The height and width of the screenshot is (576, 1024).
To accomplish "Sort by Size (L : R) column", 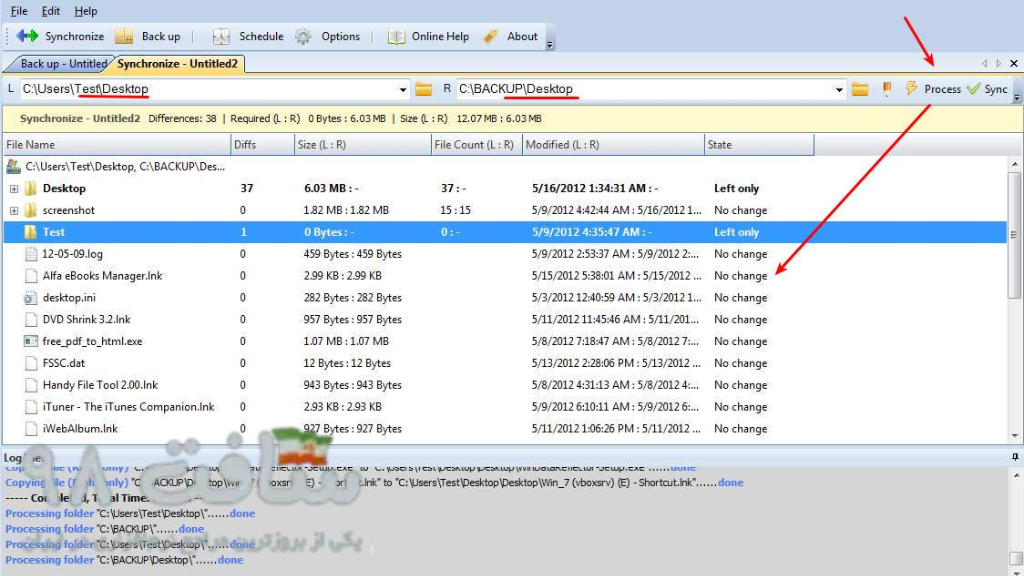I will pyautogui.click(x=363, y=144).
